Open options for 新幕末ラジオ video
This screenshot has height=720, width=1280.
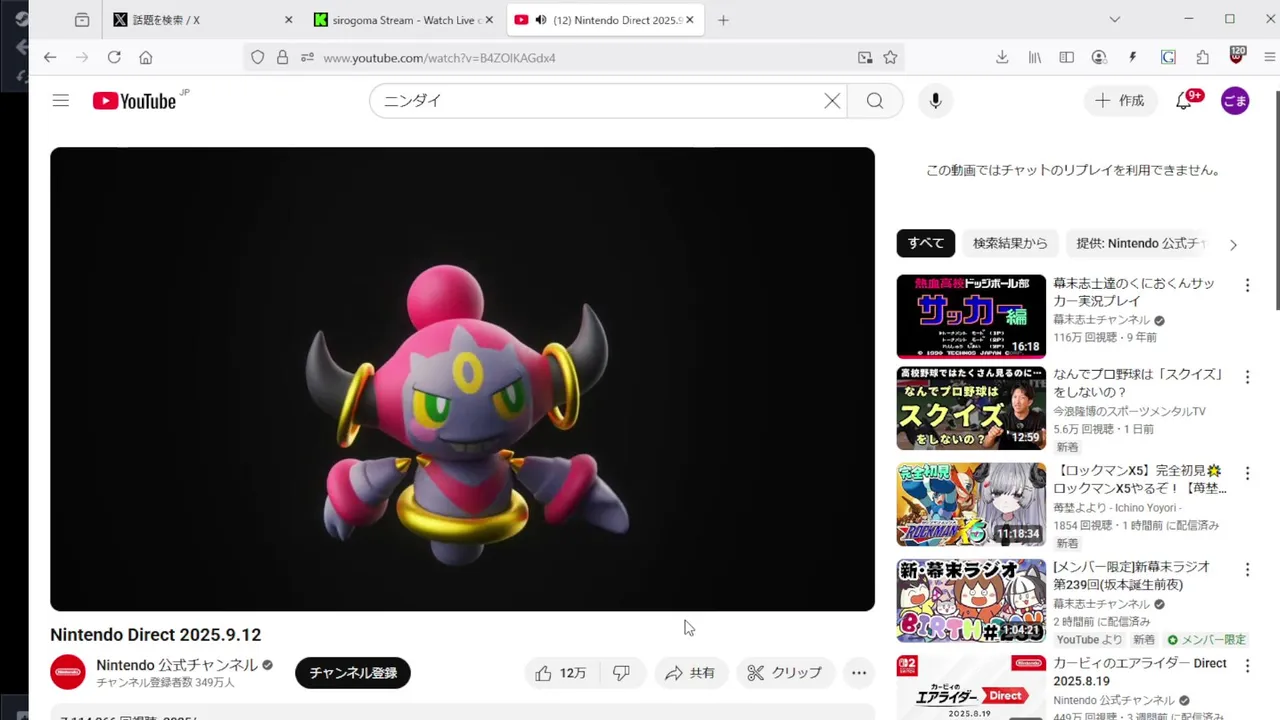coord(1247,569)
